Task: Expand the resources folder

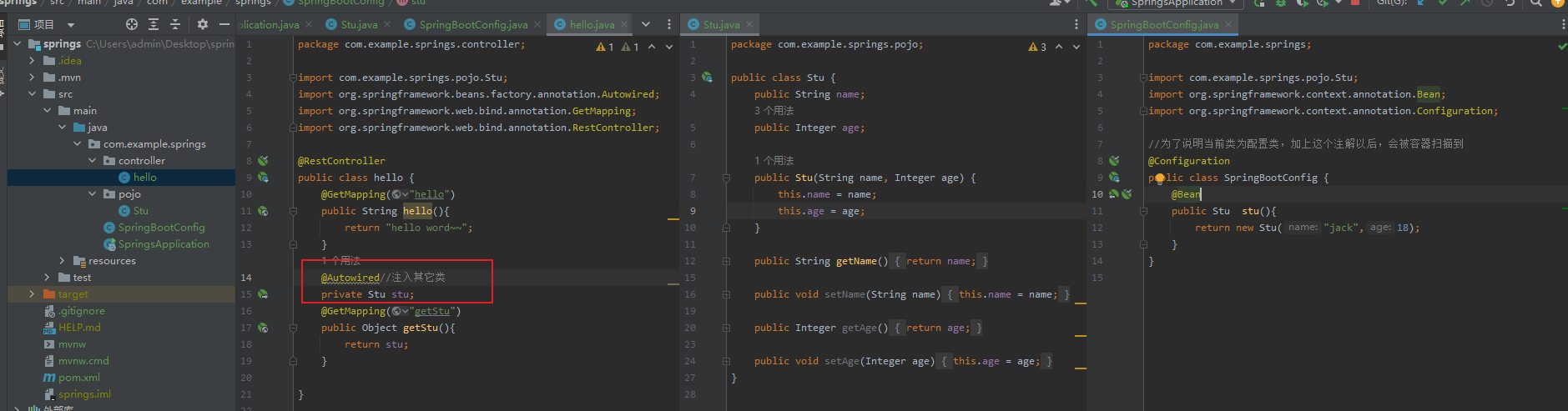Action: point(63,260)
